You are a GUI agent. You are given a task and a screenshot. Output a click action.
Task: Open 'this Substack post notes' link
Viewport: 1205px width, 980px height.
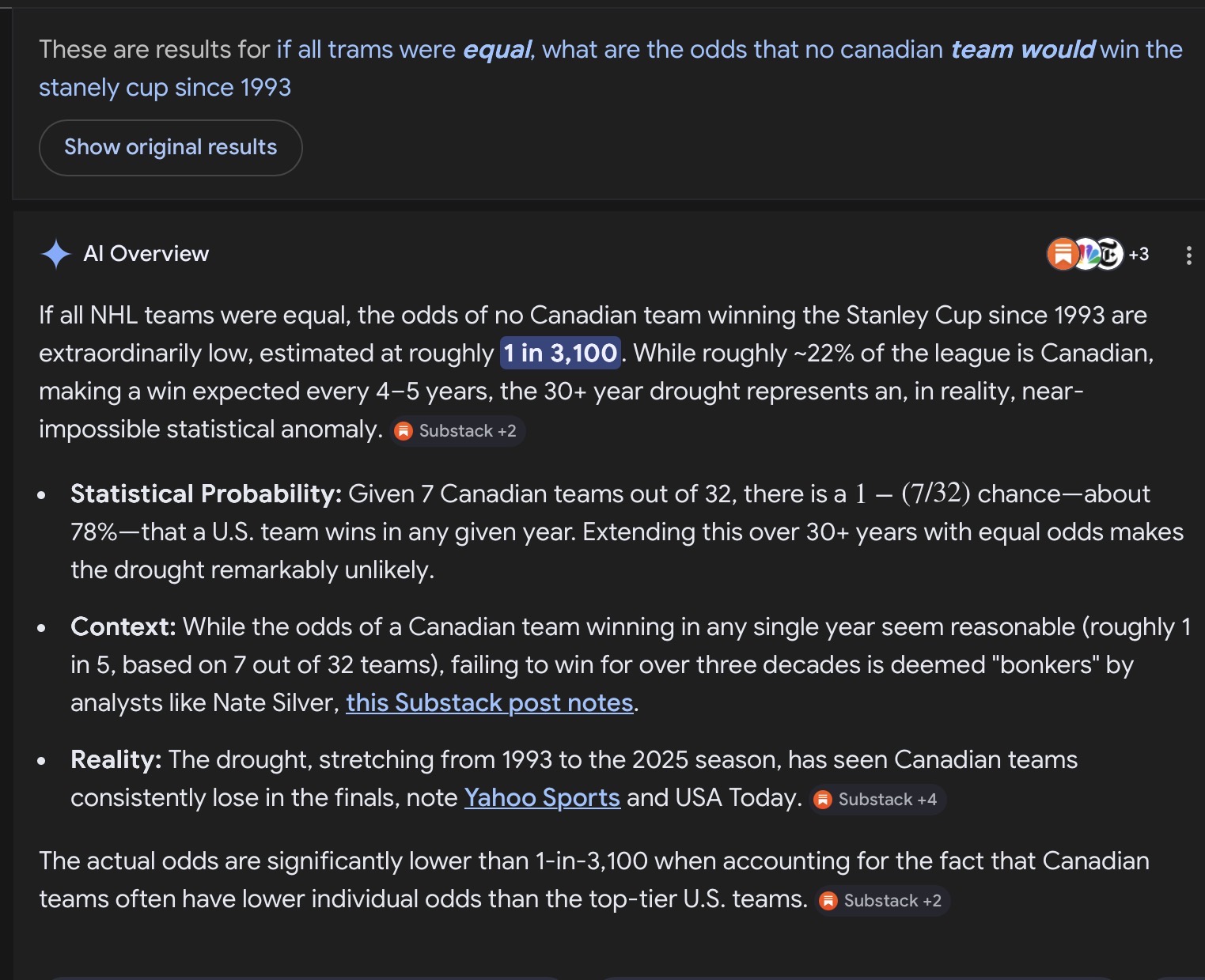[490, 702]
